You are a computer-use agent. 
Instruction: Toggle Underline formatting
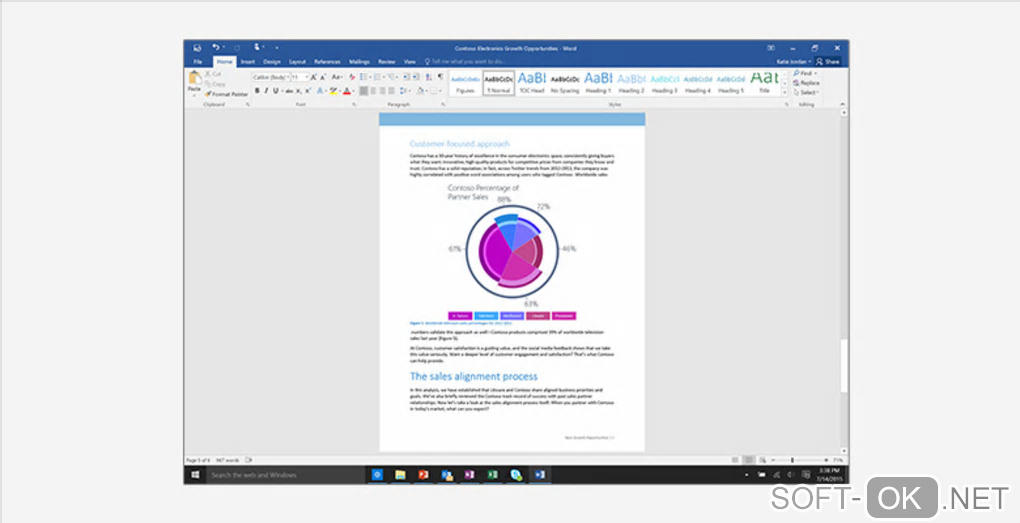[275, 91]
